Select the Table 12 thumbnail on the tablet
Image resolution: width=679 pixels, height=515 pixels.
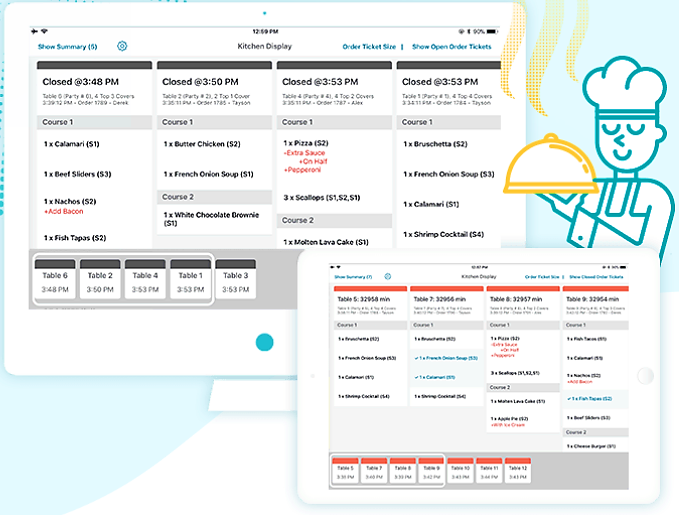[x=517, y=472]
